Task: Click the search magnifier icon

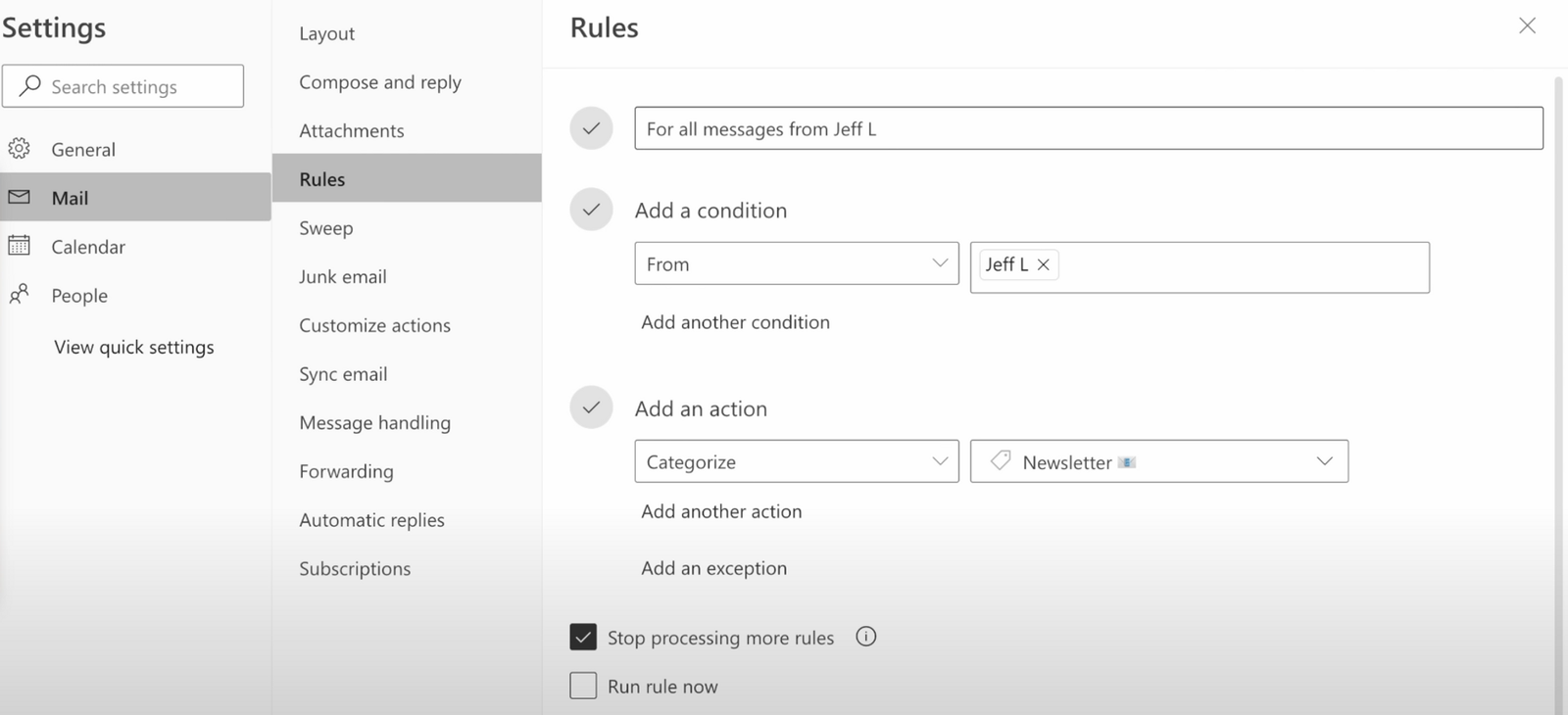Action: coord(30,86)
